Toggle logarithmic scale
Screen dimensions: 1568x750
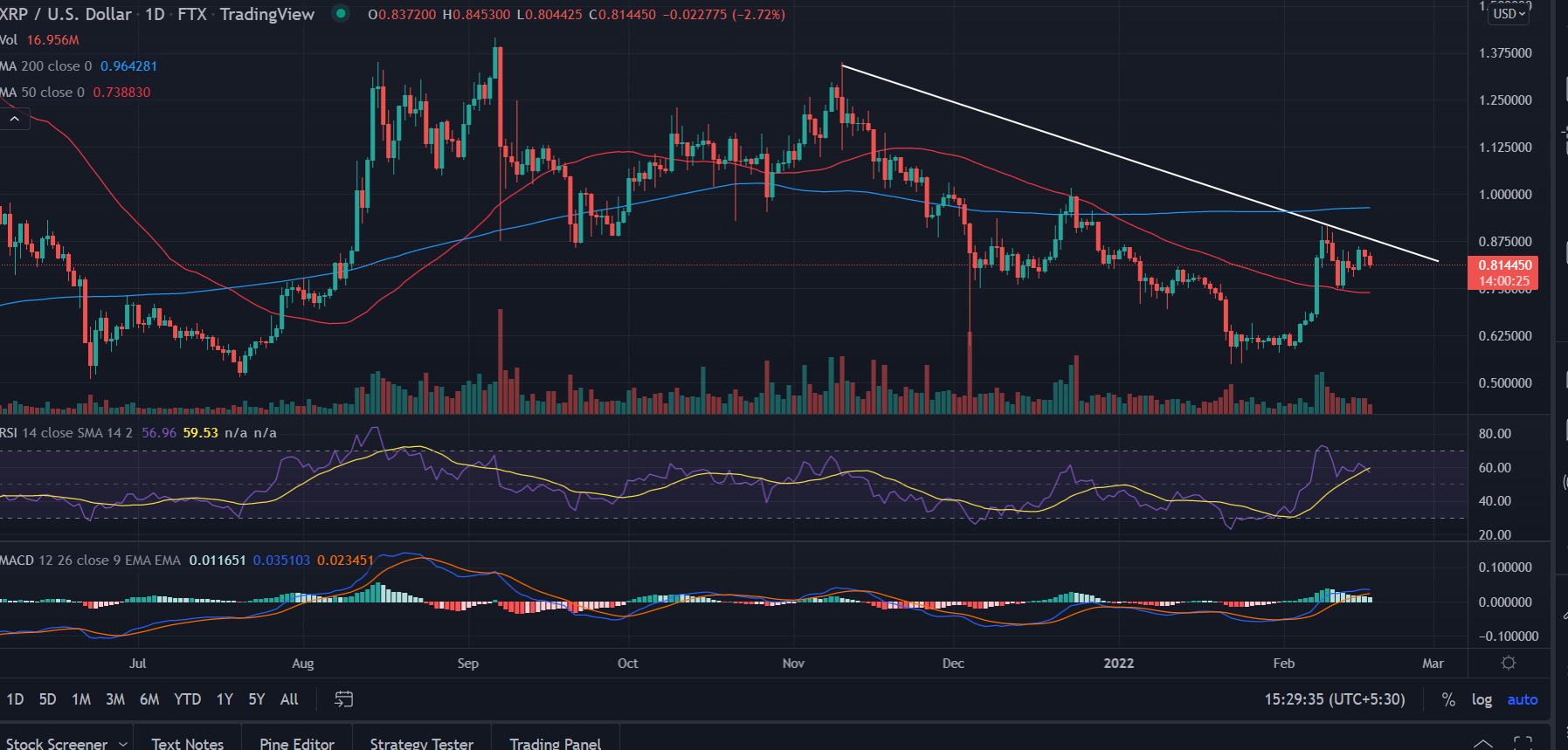pyautogui.click(x=1482, y=699)
